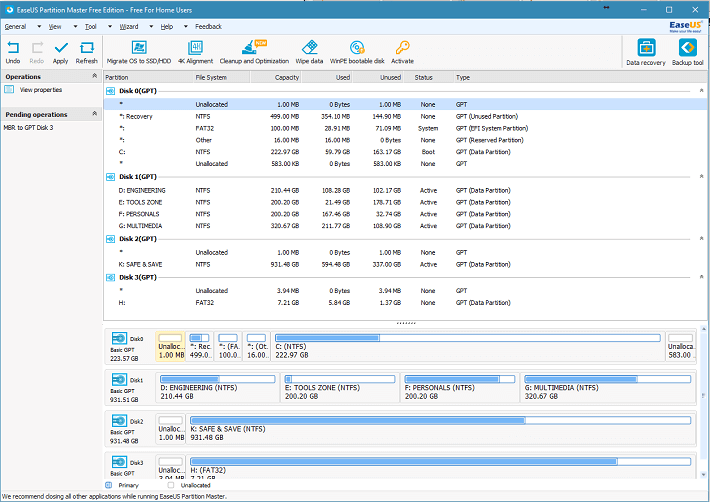Image resolution: width=710 pixels, height=502 pixels.
Task: Select the E: TOOLS ZONE row
Action: click(x=405, y=202)
